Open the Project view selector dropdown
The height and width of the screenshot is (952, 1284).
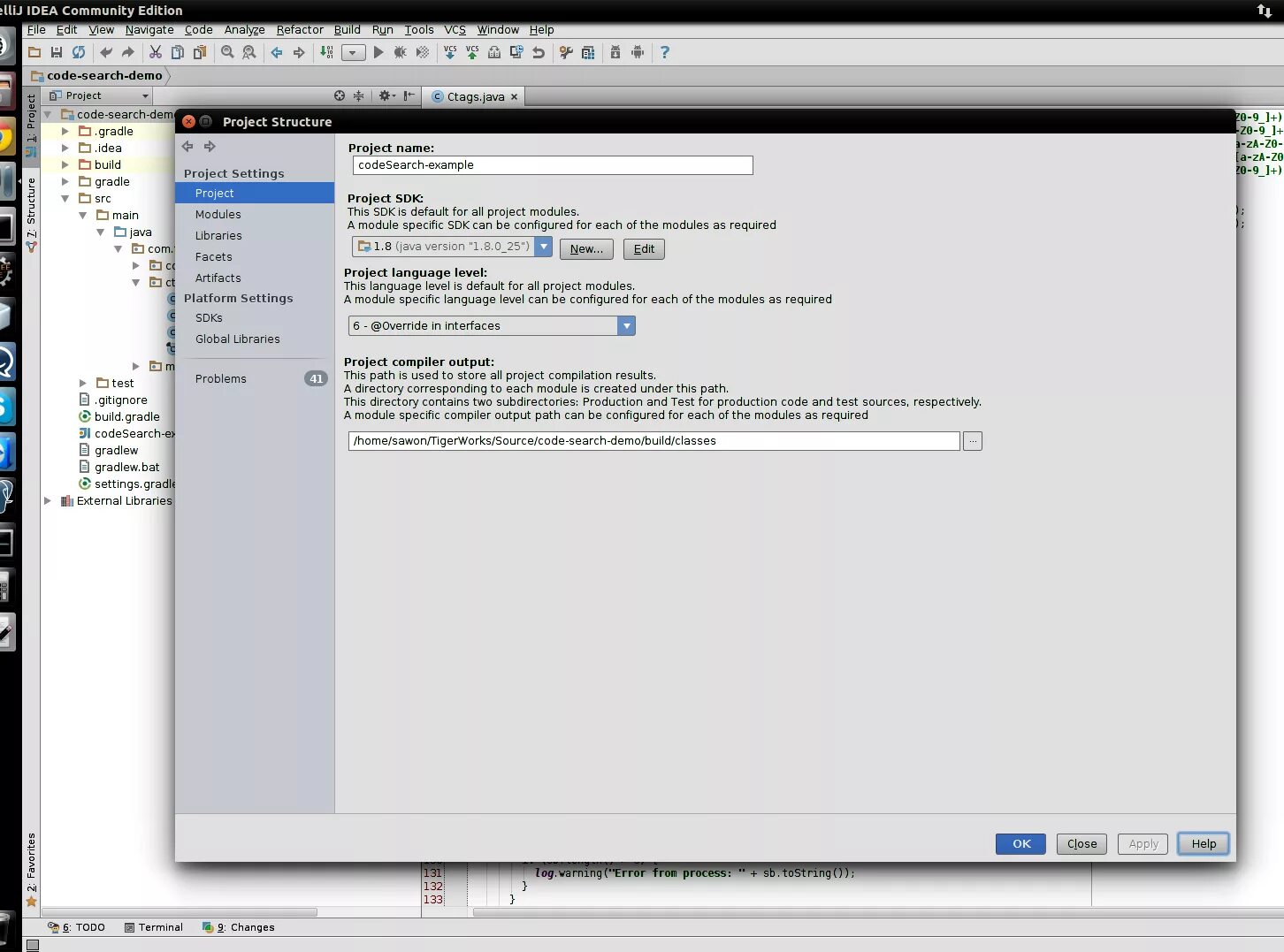click(x=99, y=95)
